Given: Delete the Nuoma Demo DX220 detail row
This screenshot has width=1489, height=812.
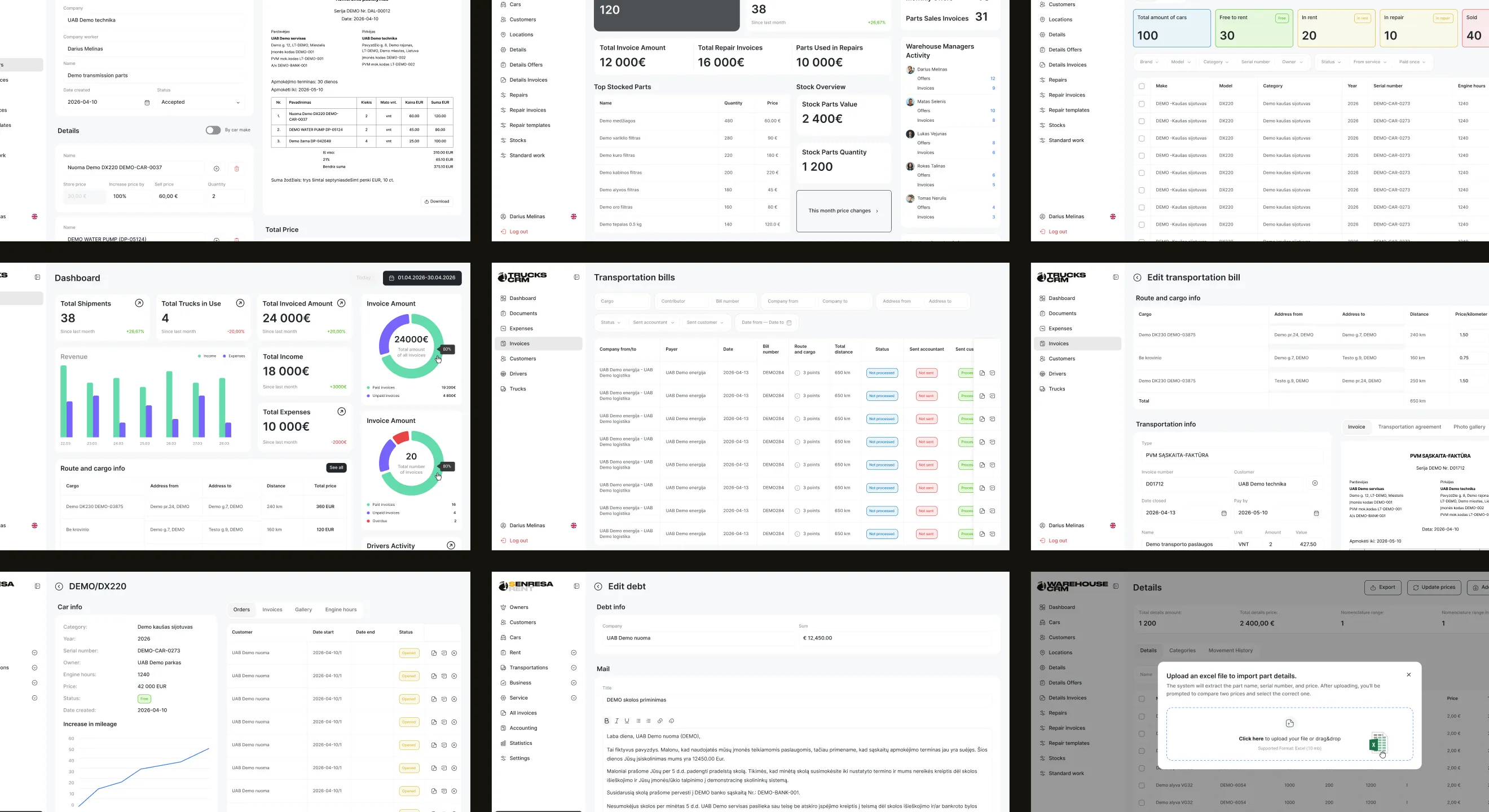Looking at the screenshot, I should [x=236, y=169].
